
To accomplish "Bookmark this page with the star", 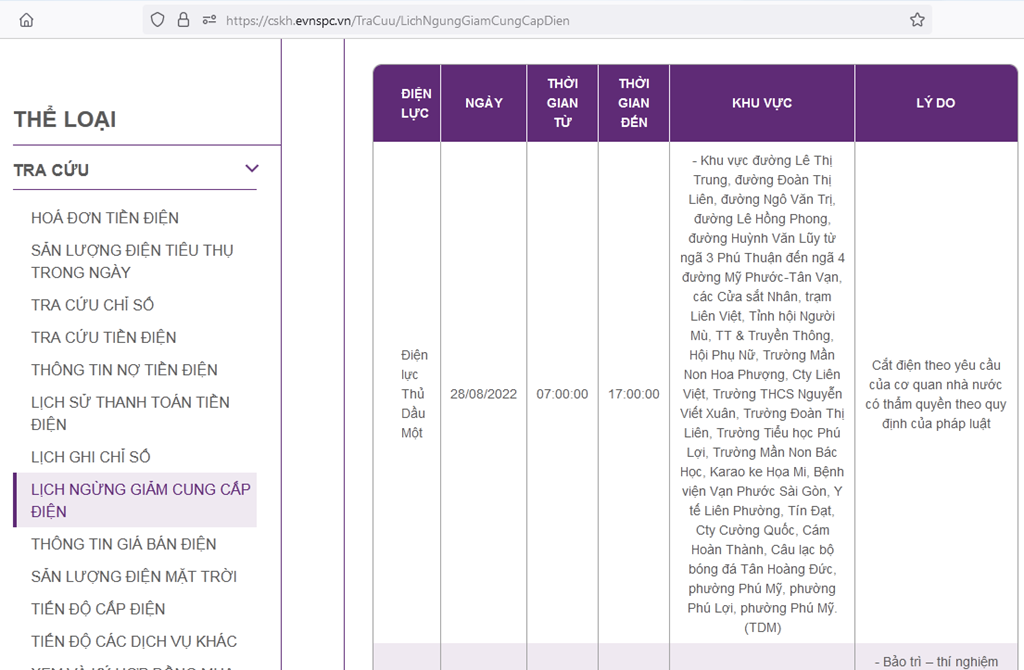I will click(x=917, y=20).
